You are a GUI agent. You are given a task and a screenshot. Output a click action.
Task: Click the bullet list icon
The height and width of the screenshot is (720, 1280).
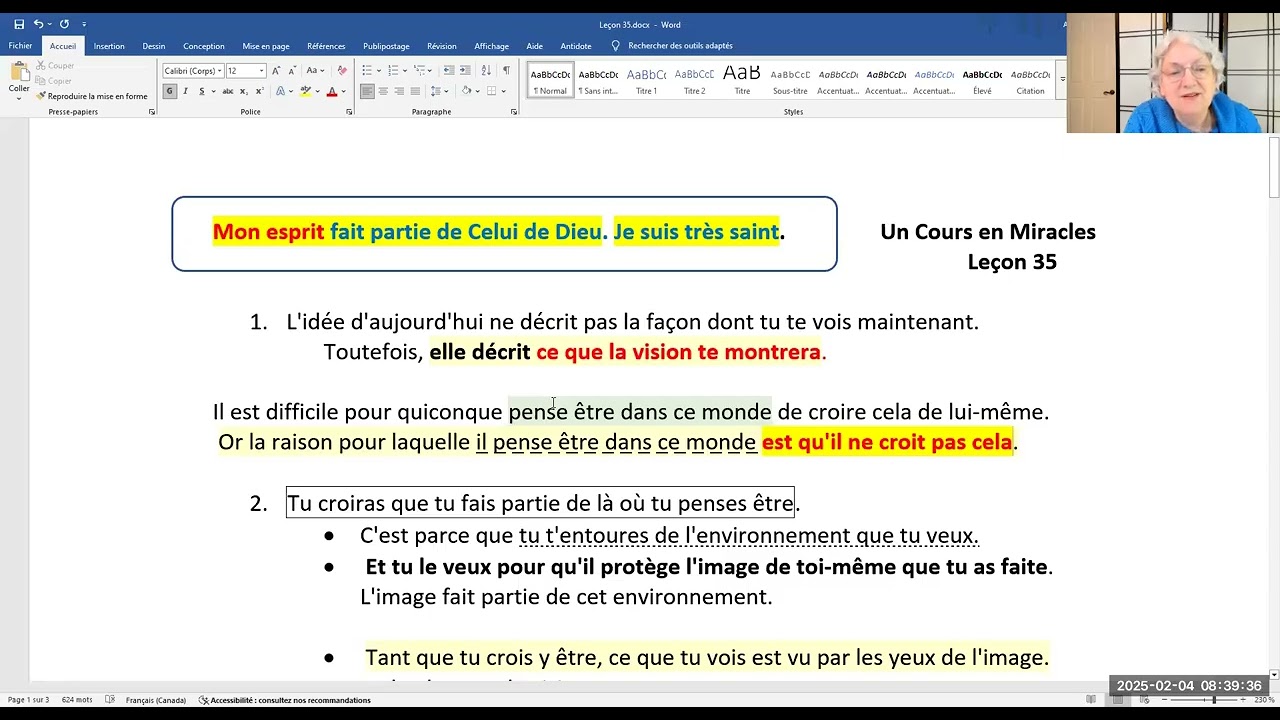point(367,70)
